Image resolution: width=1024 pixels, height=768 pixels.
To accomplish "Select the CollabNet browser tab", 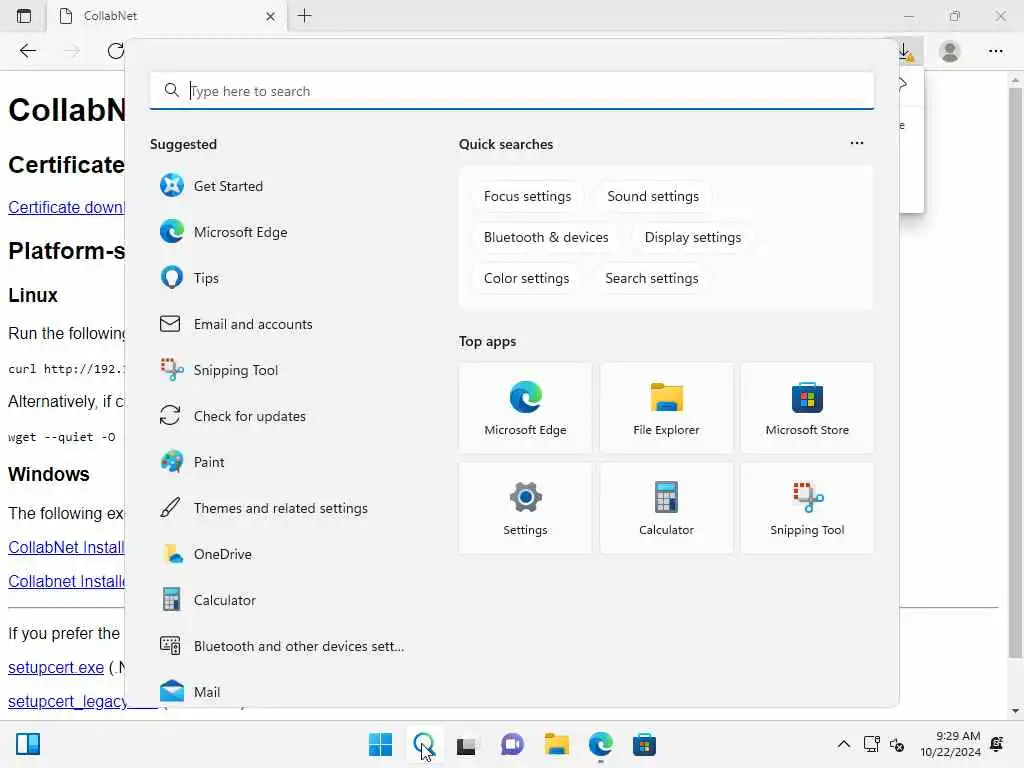I will pos(167,16).
